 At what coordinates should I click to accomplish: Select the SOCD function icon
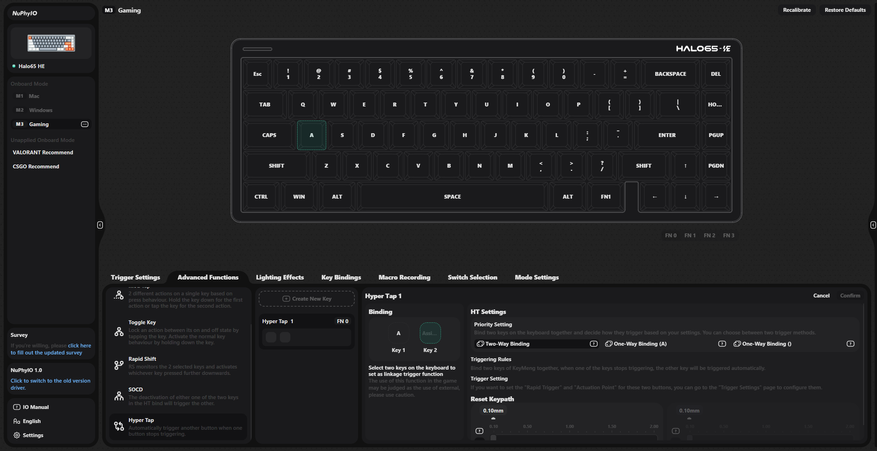click(x=119, y=396)
